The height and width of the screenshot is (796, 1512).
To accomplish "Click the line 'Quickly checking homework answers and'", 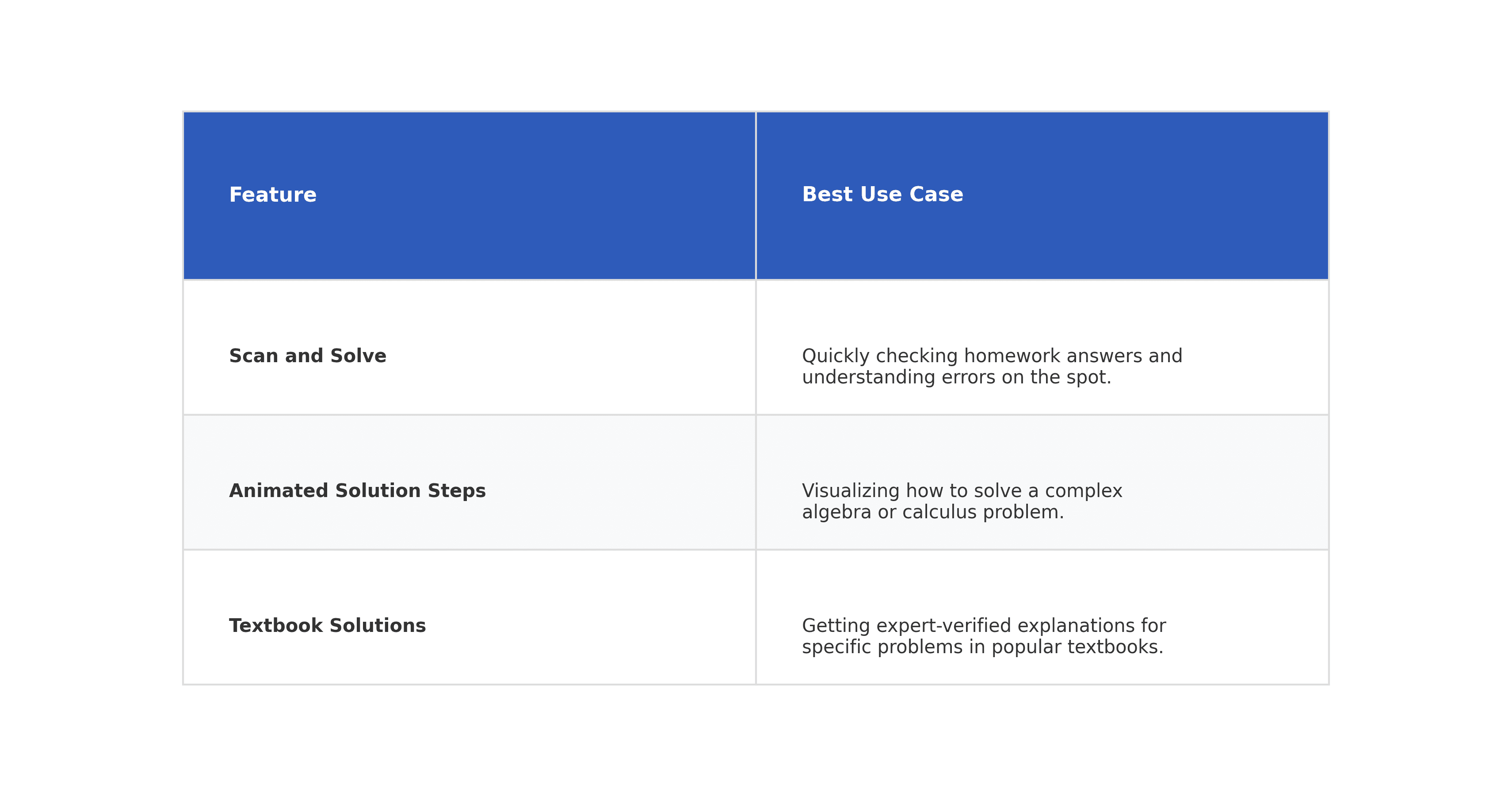I will pyautogui.click(x=992, y=356).
